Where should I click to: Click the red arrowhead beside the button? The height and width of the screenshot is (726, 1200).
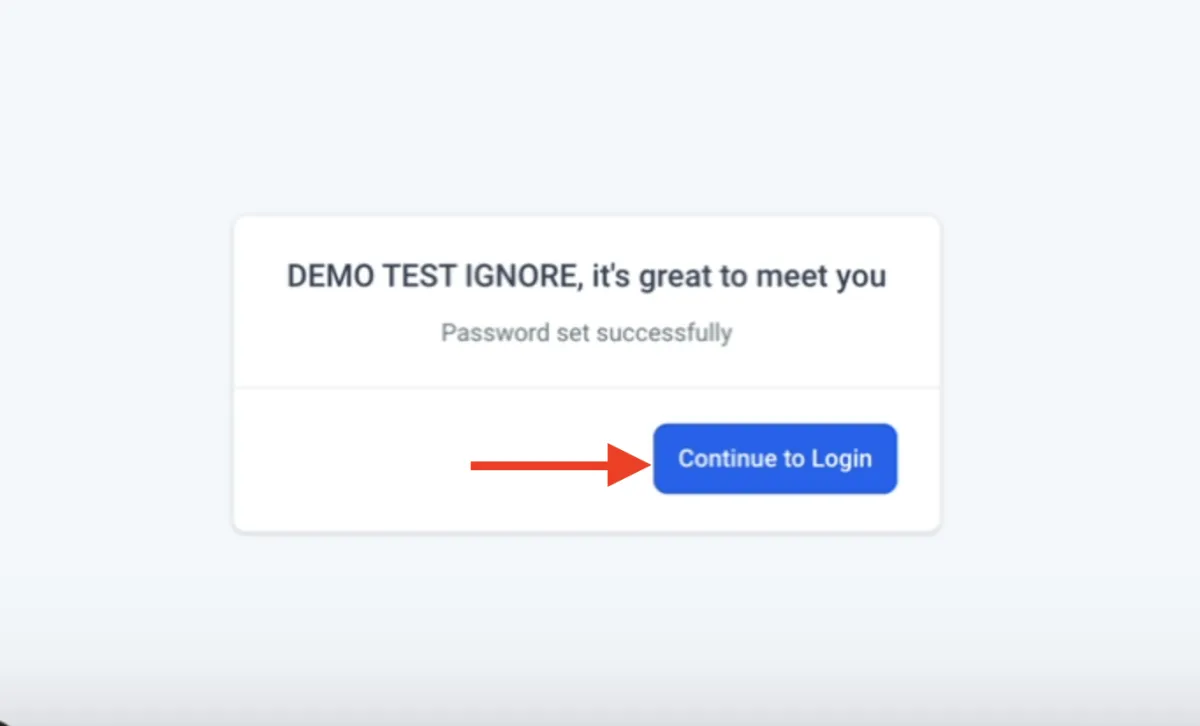click(629, 465)
